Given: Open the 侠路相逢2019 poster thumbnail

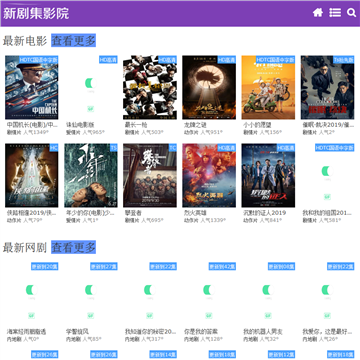Looking at the screenshot, I should tap(32, 175).
